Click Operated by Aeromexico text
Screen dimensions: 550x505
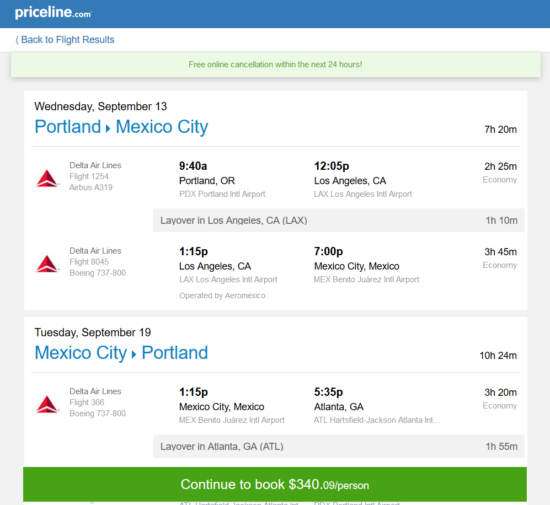coord(222,296)
